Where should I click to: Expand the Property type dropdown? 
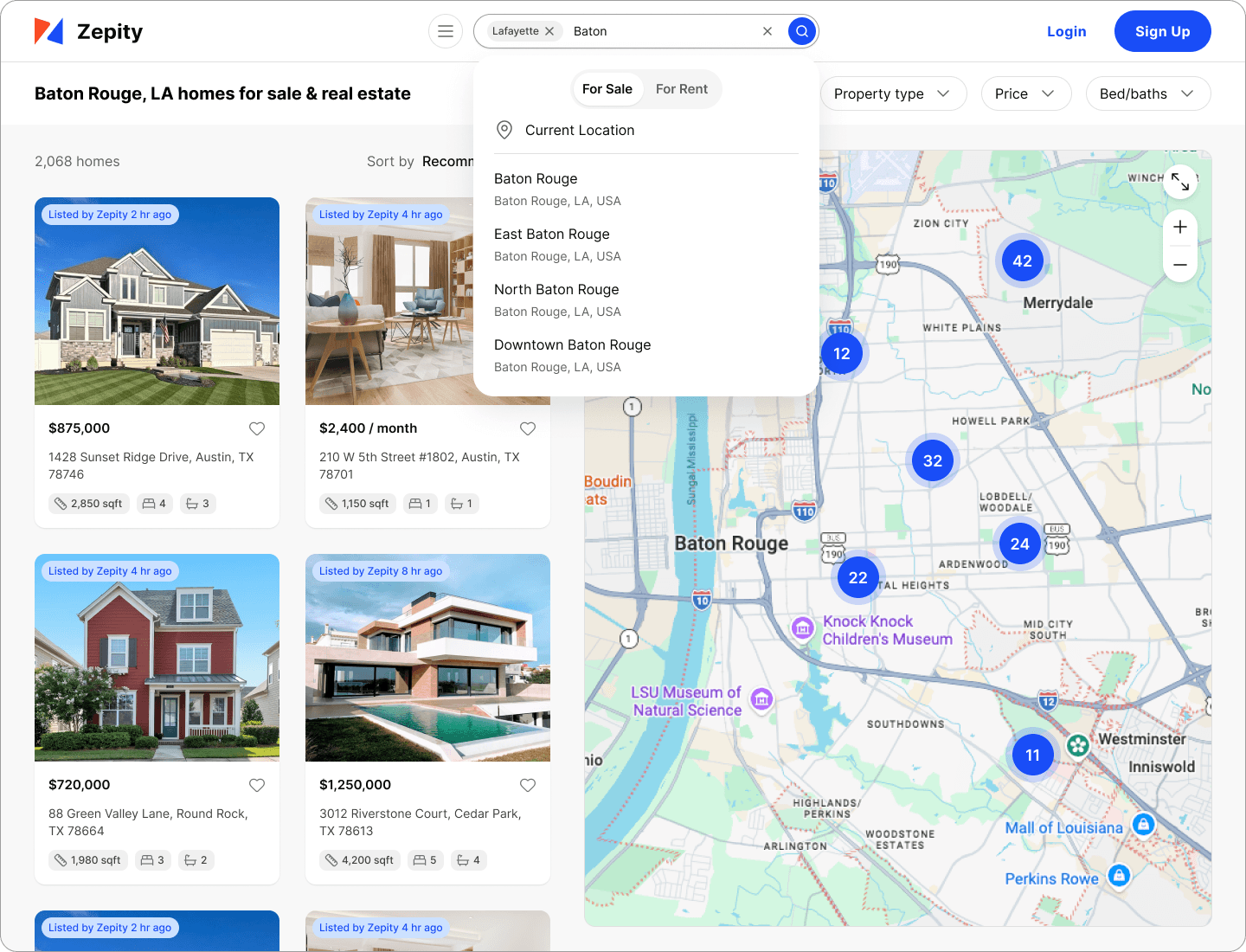coord(892,93)
